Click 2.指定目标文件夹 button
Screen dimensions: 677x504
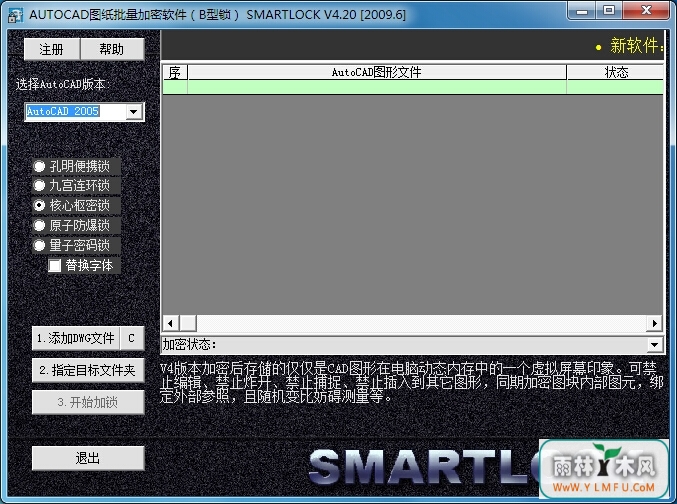point(88,370)
